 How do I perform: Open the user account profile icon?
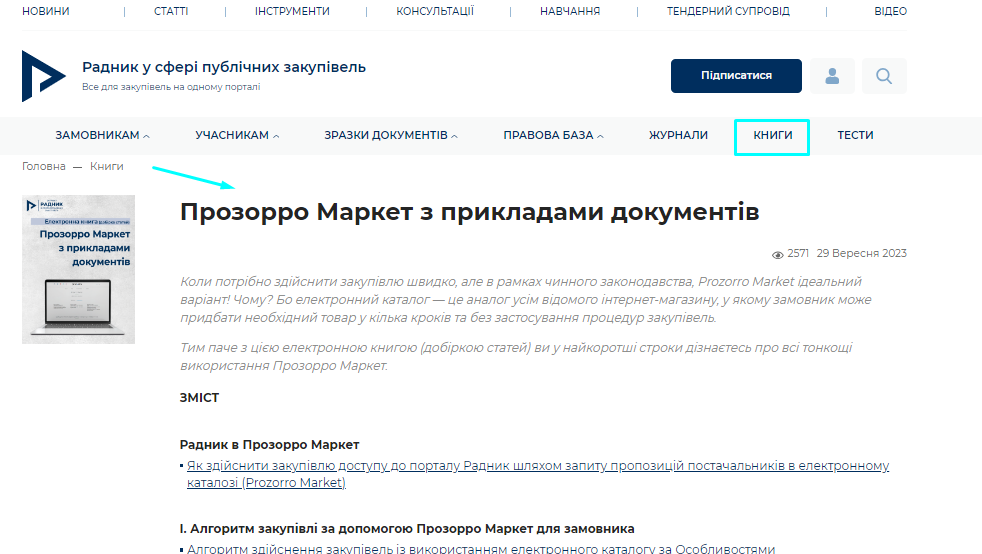(x=832, y=76)
